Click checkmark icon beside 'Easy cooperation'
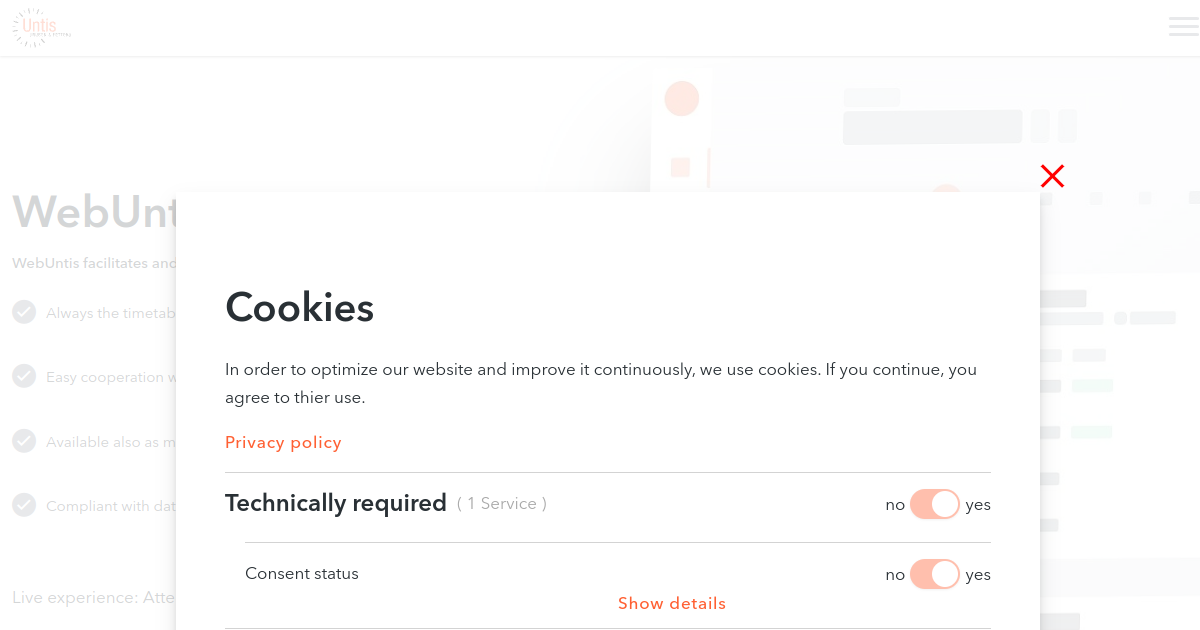 click(x=24, y=376)
